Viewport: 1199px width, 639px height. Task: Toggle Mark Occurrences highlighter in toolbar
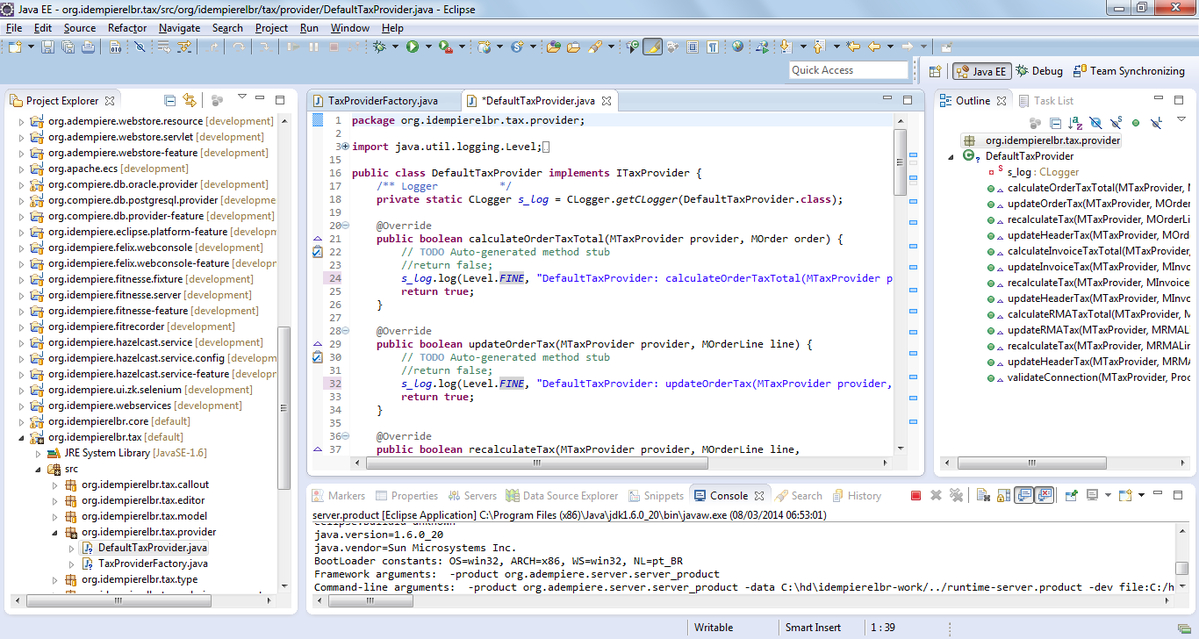click(x=652, y=47)
